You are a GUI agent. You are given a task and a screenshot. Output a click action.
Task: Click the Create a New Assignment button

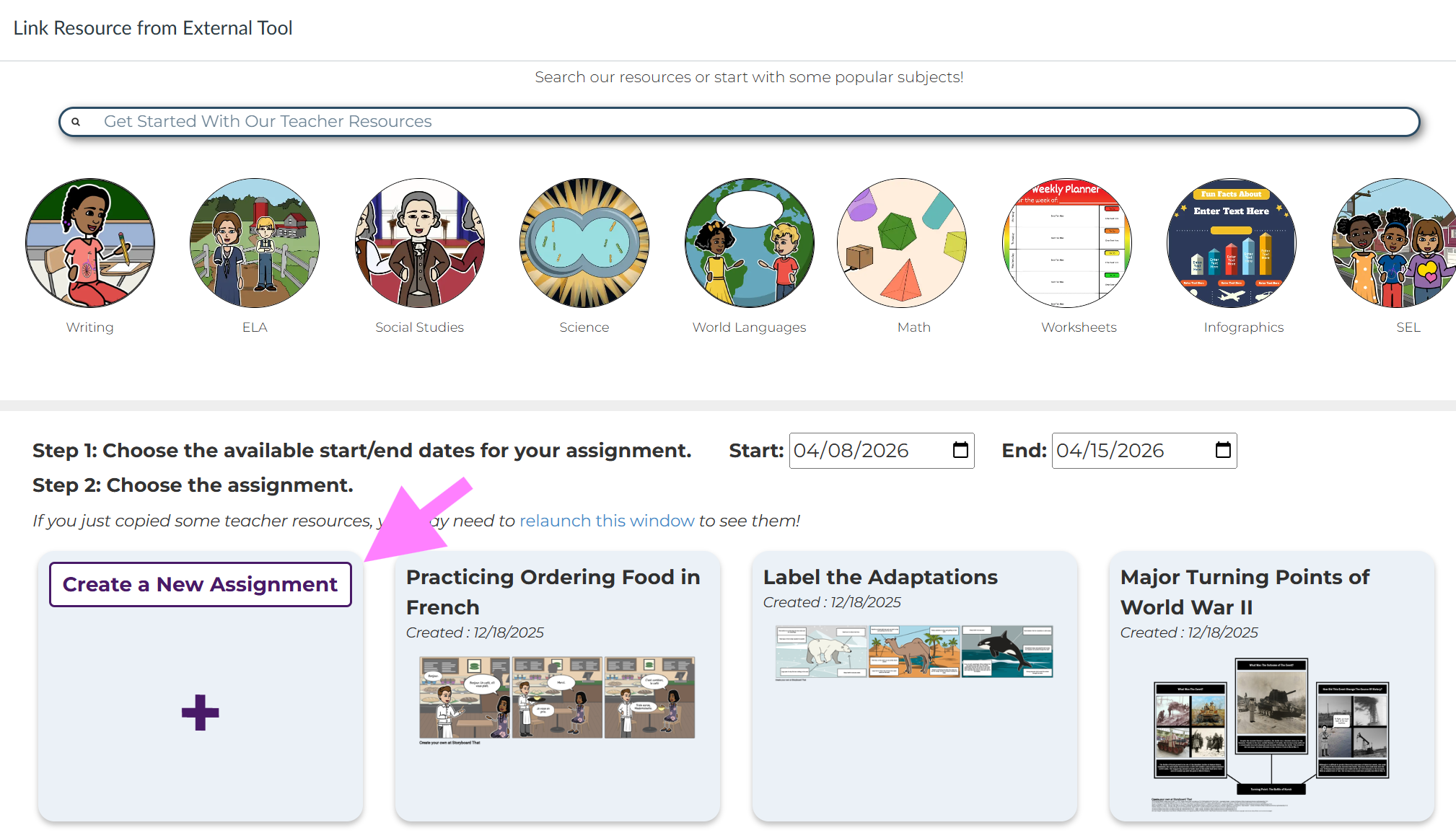coord(200,584)
